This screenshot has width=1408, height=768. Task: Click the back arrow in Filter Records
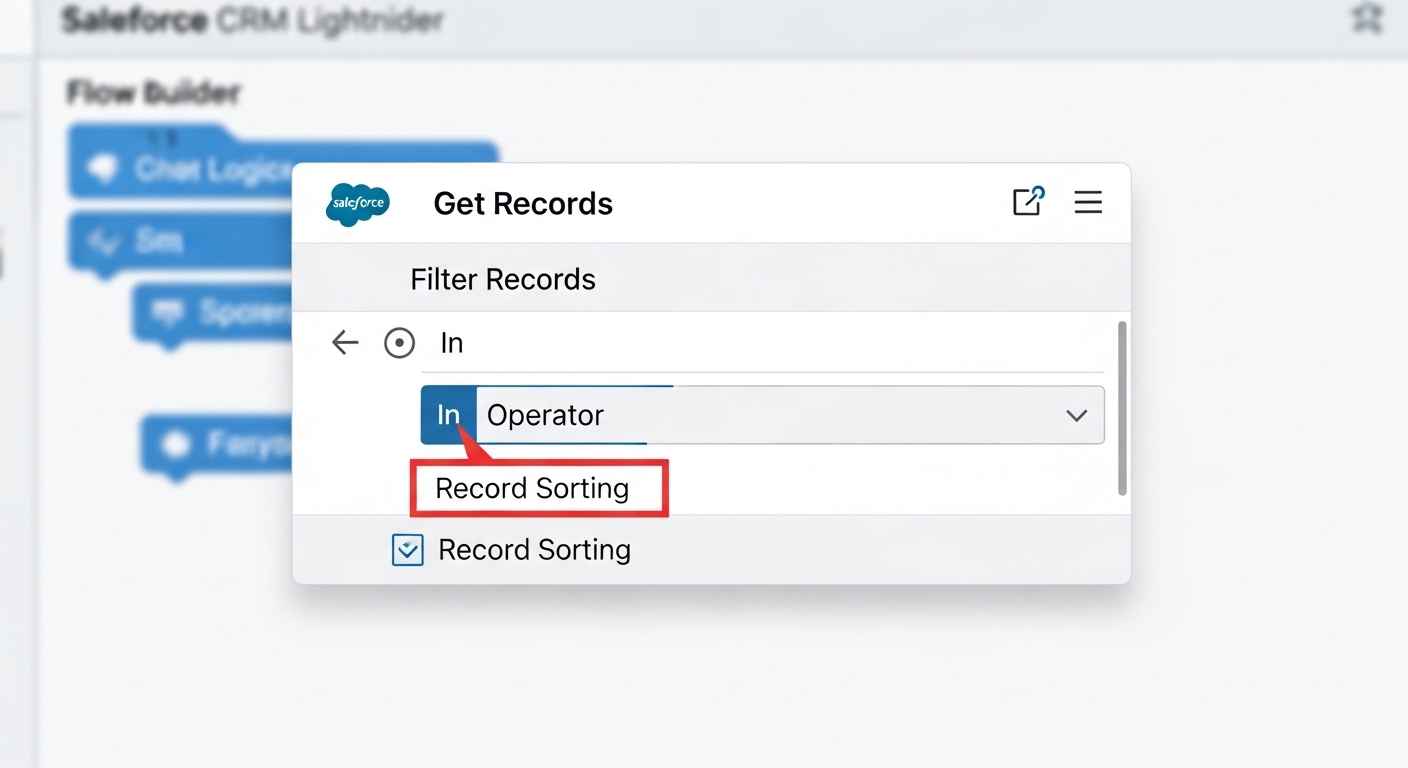tap(344, 342)
